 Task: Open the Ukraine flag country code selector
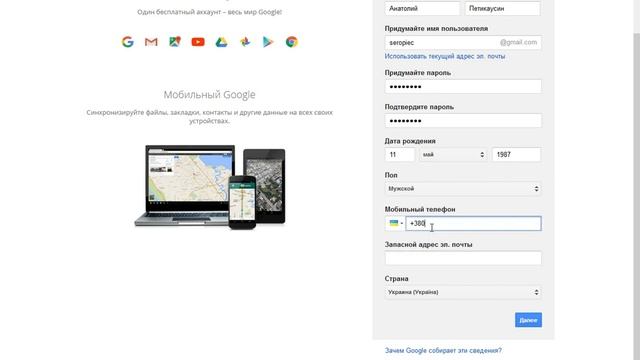click(x=396, y=223)
